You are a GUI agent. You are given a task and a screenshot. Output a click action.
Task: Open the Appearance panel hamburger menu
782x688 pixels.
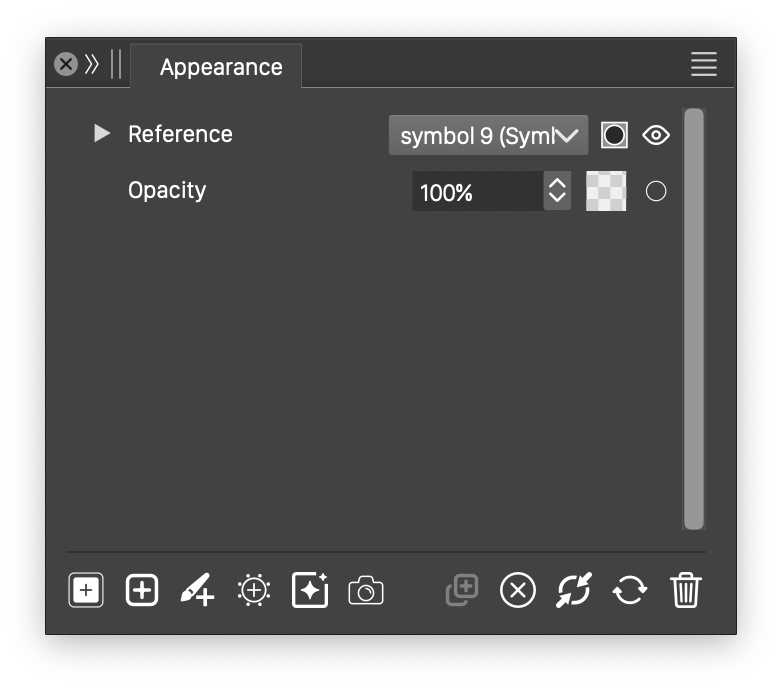pos(704,65)
